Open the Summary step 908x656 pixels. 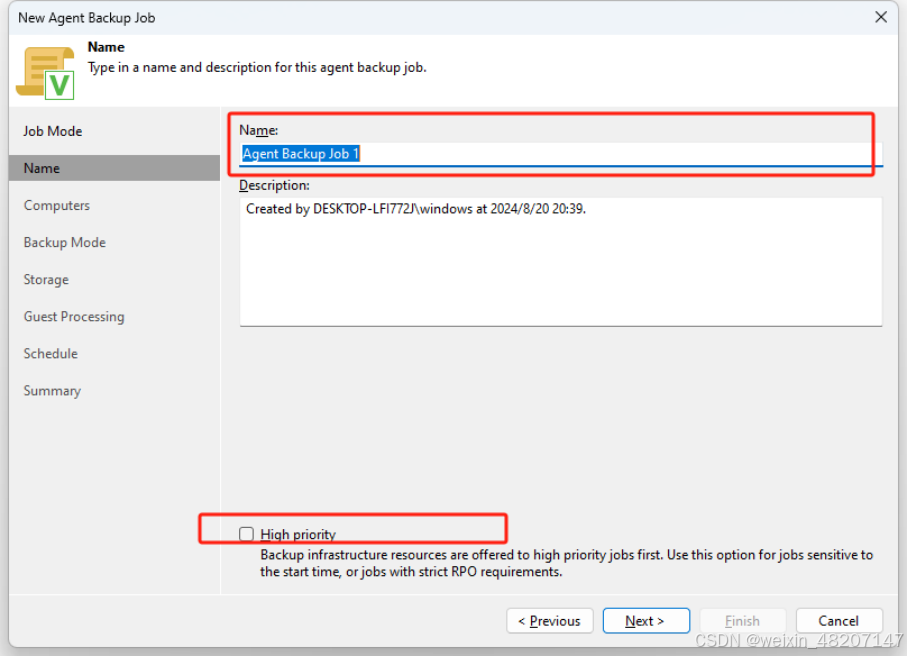(52, 391)
